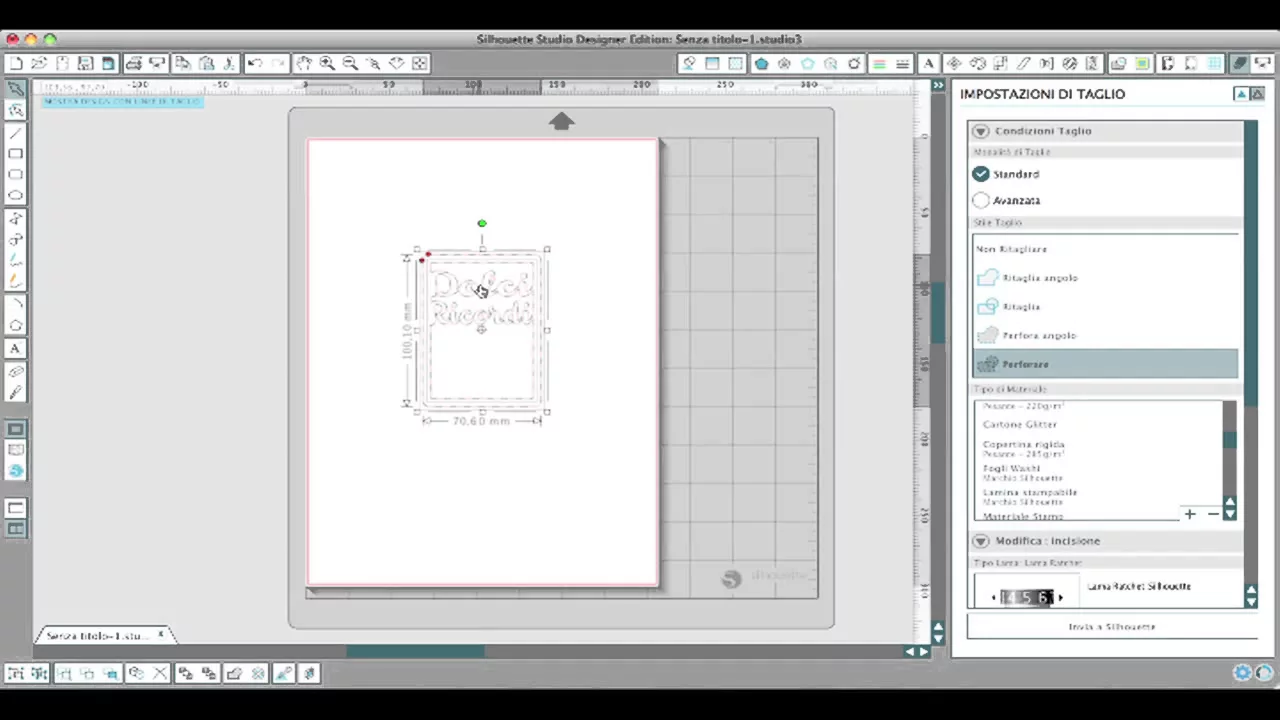
Task: Select the Pan hand tool
Action: click(x=304, y=63)
